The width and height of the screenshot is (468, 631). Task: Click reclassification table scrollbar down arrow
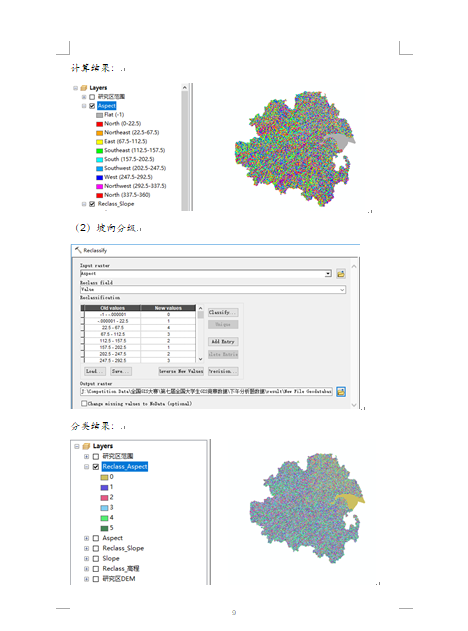pyautogui.click(x=200, y=359)
